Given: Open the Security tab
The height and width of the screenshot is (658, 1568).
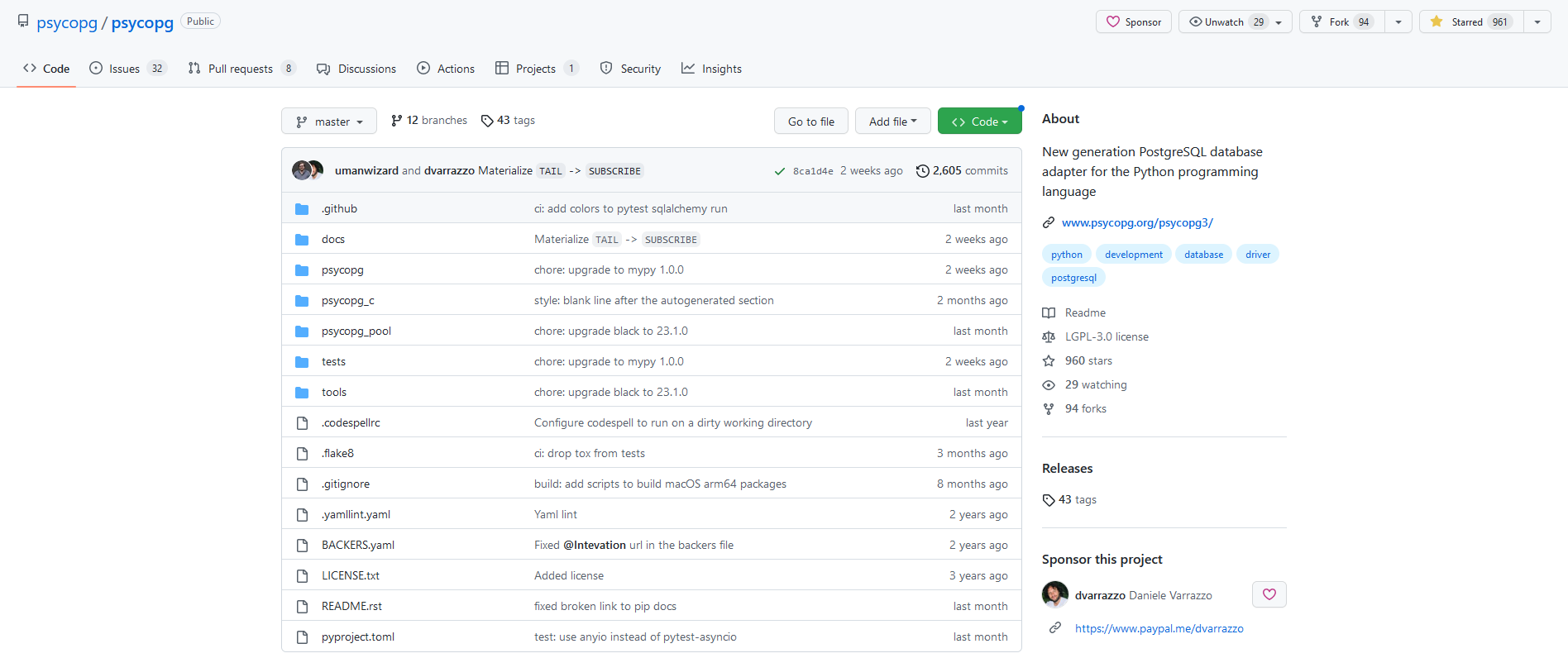Looking at the screenshot, I should 630,69.
